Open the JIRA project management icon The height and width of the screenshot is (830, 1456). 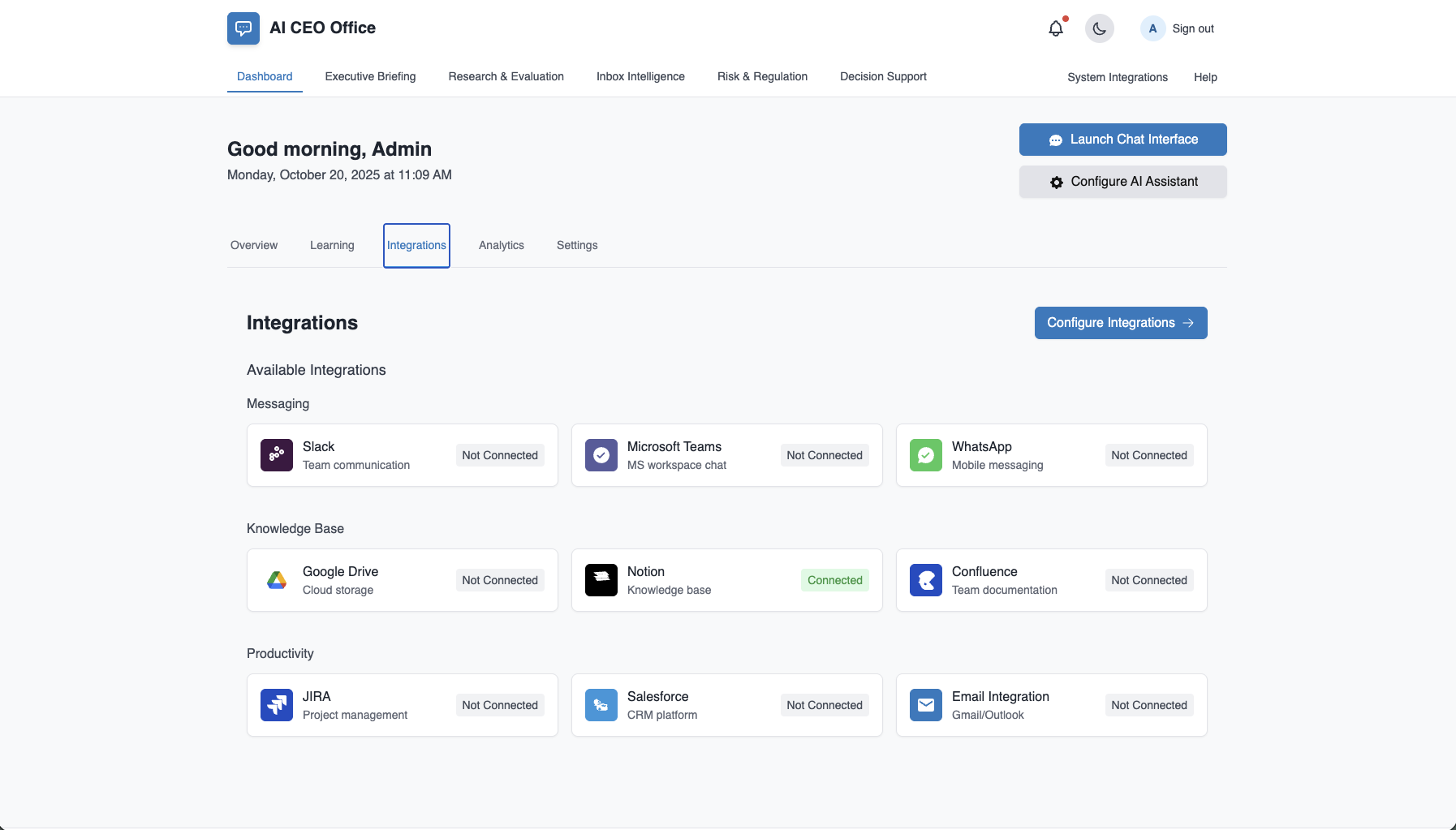[277, 705]
